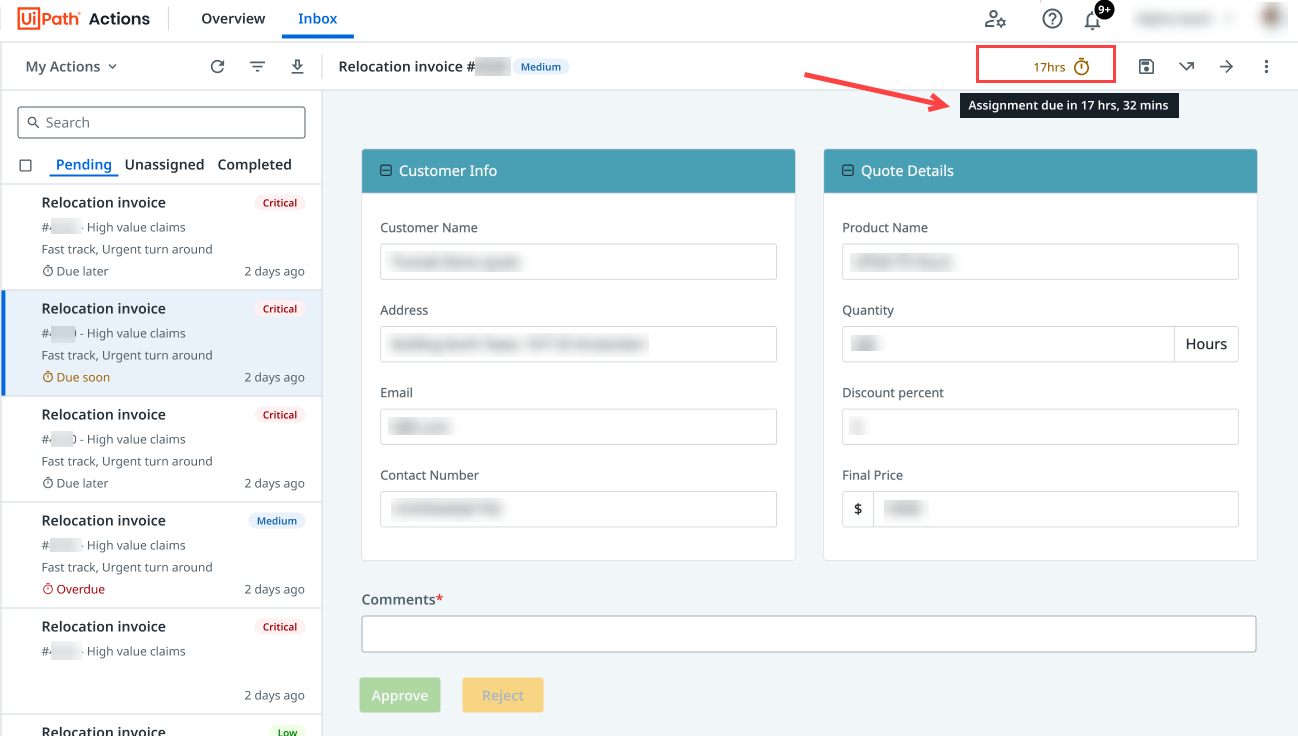Open the filter icon above the list
This screenshot has width=1298, height=736.
pos(257,67)
